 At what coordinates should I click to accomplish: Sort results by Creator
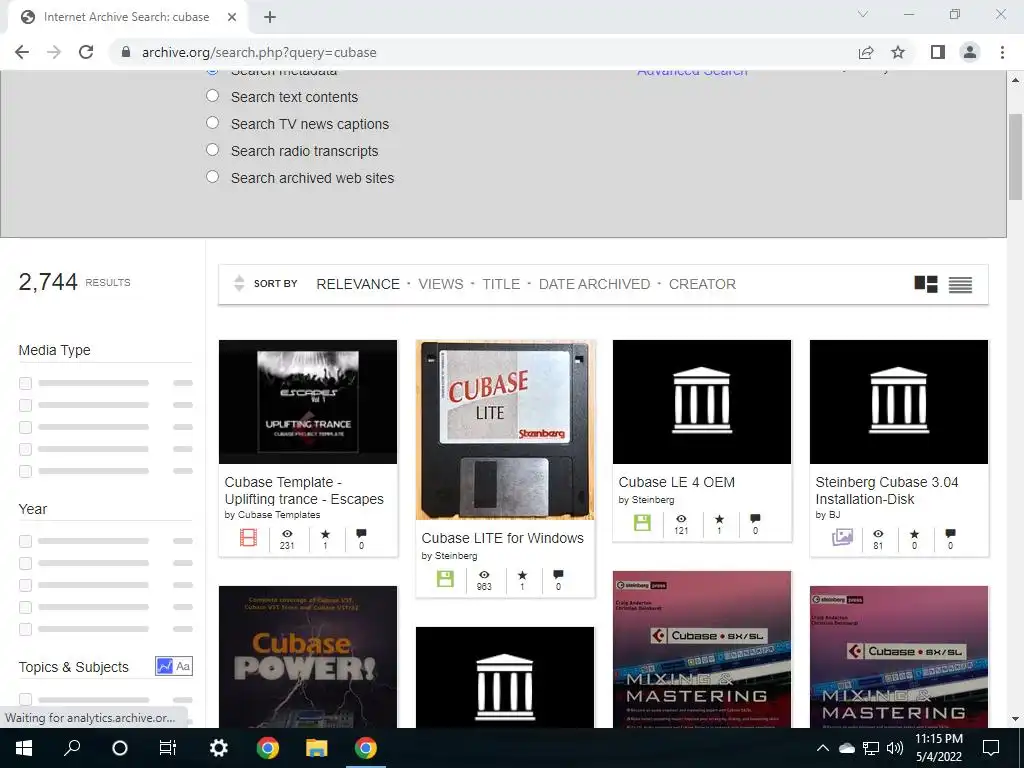click(702, 284)
